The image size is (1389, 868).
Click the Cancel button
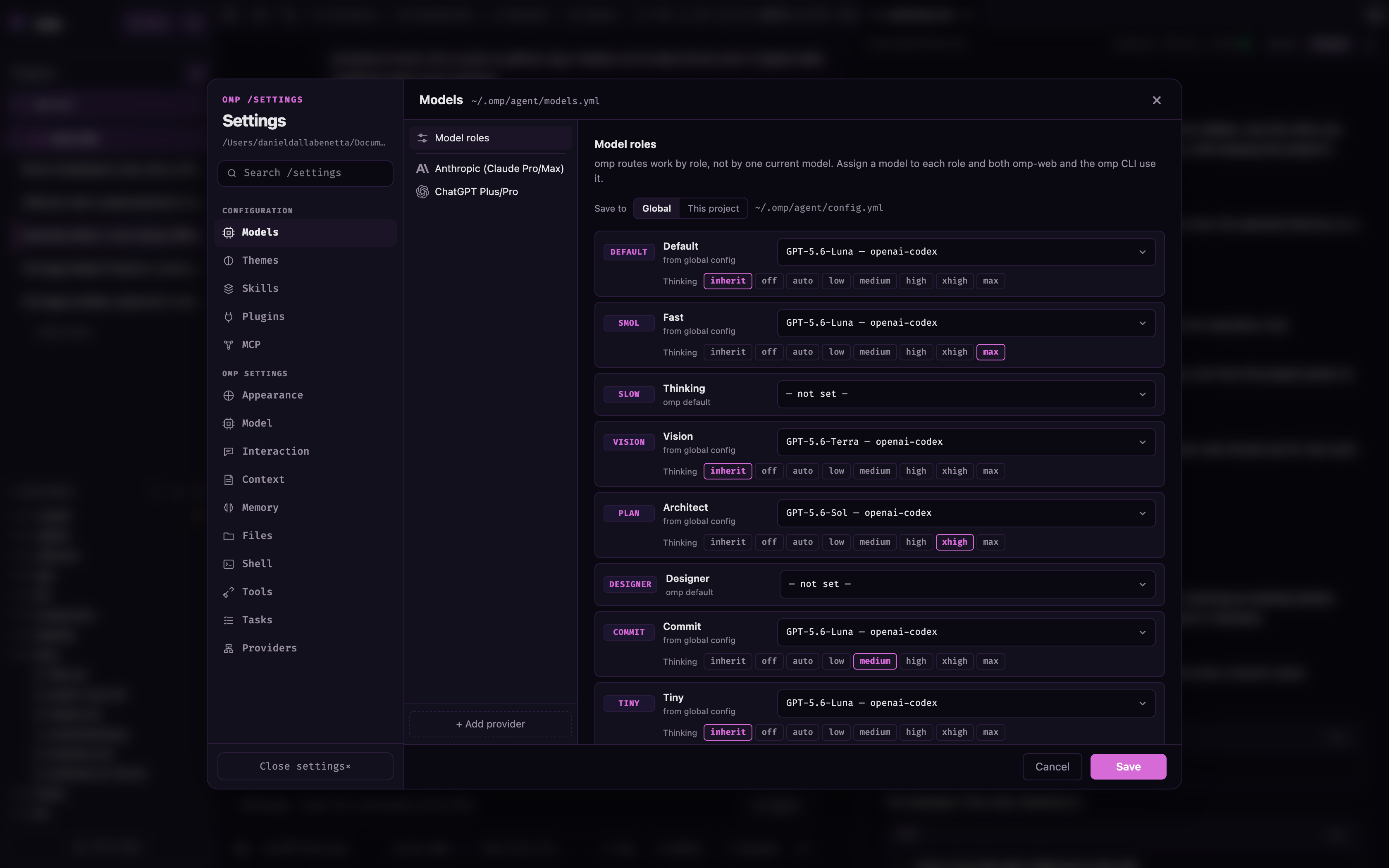[1052, 767]
